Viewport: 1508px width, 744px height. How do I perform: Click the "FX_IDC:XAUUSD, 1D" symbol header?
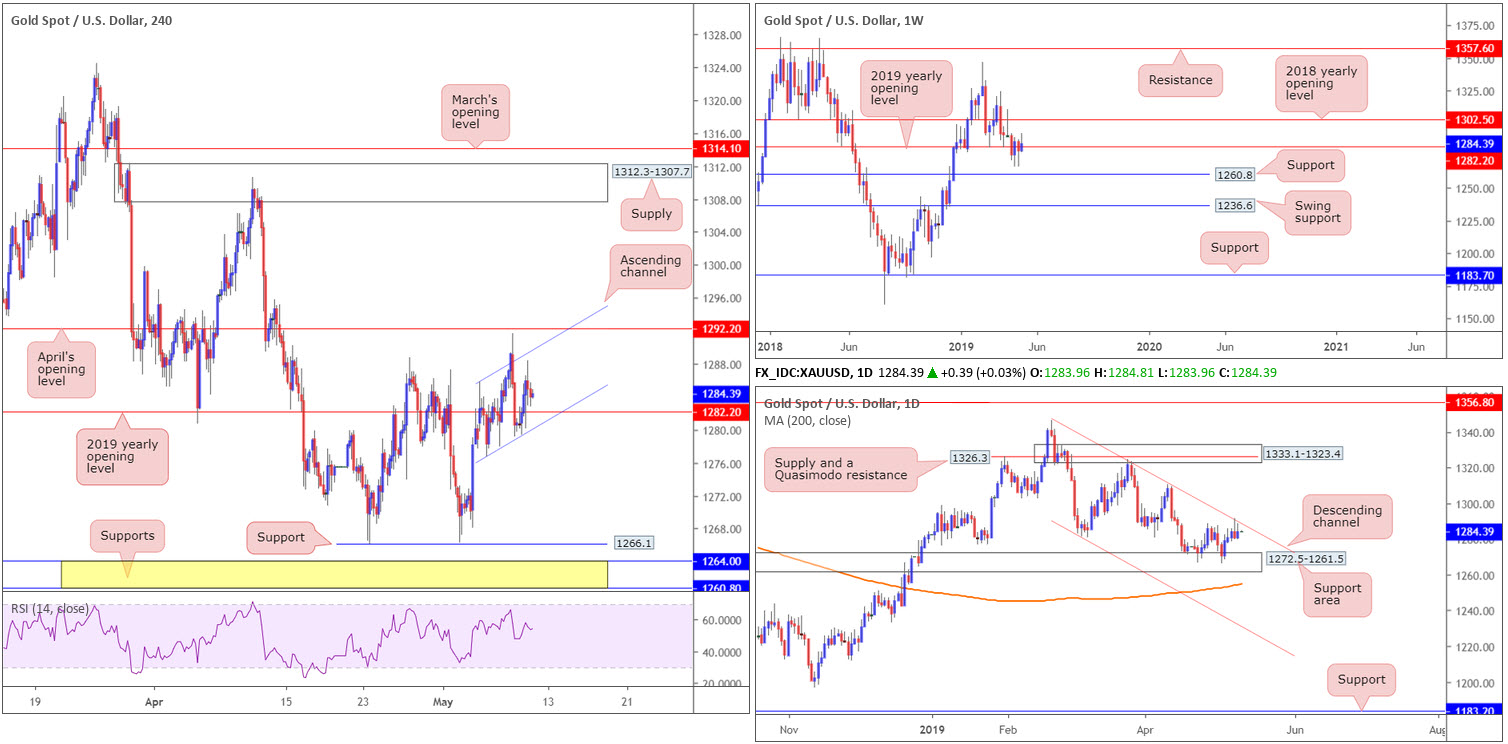point(814,373)
